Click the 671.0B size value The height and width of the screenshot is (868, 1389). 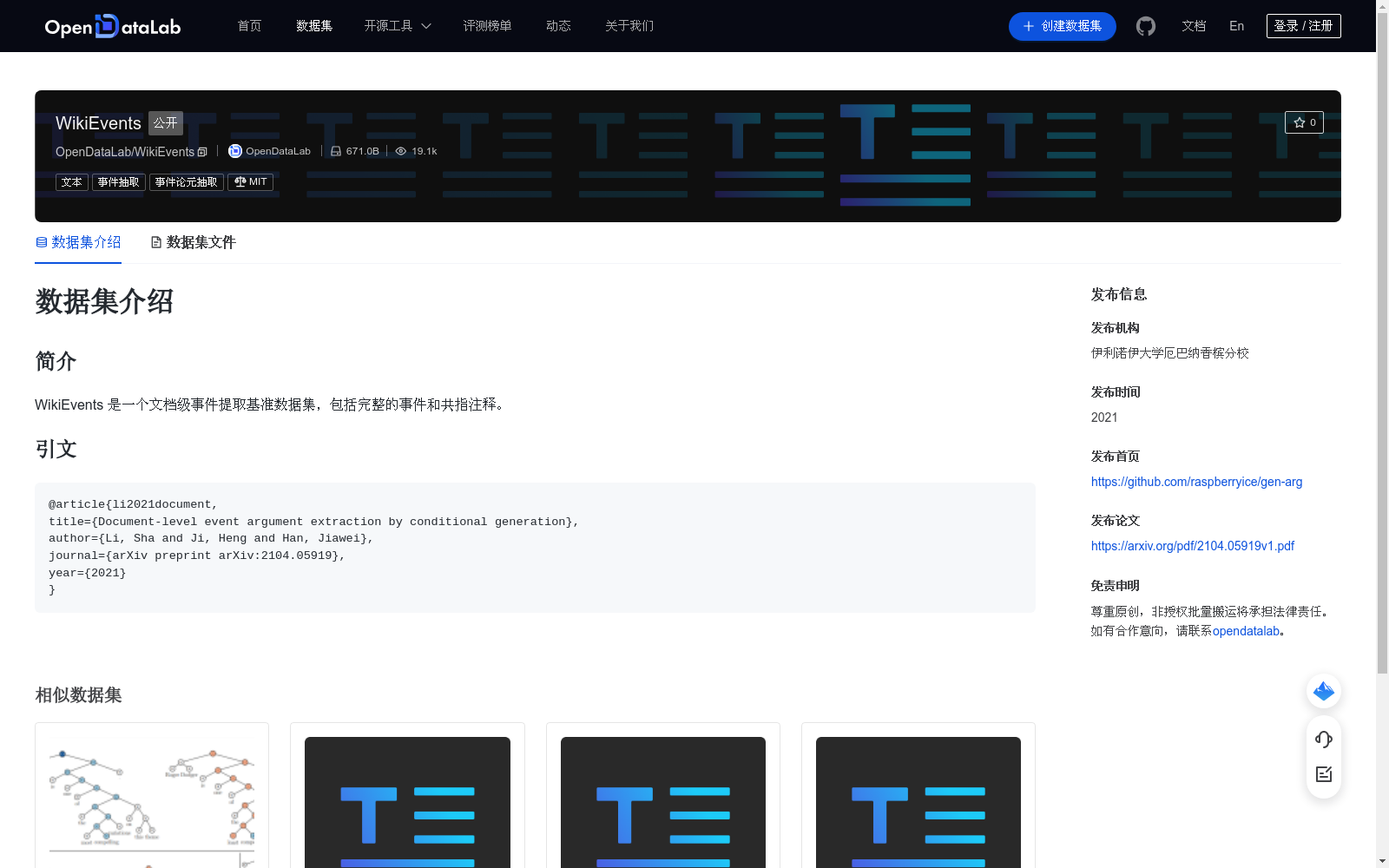click(x=363, y=151)
